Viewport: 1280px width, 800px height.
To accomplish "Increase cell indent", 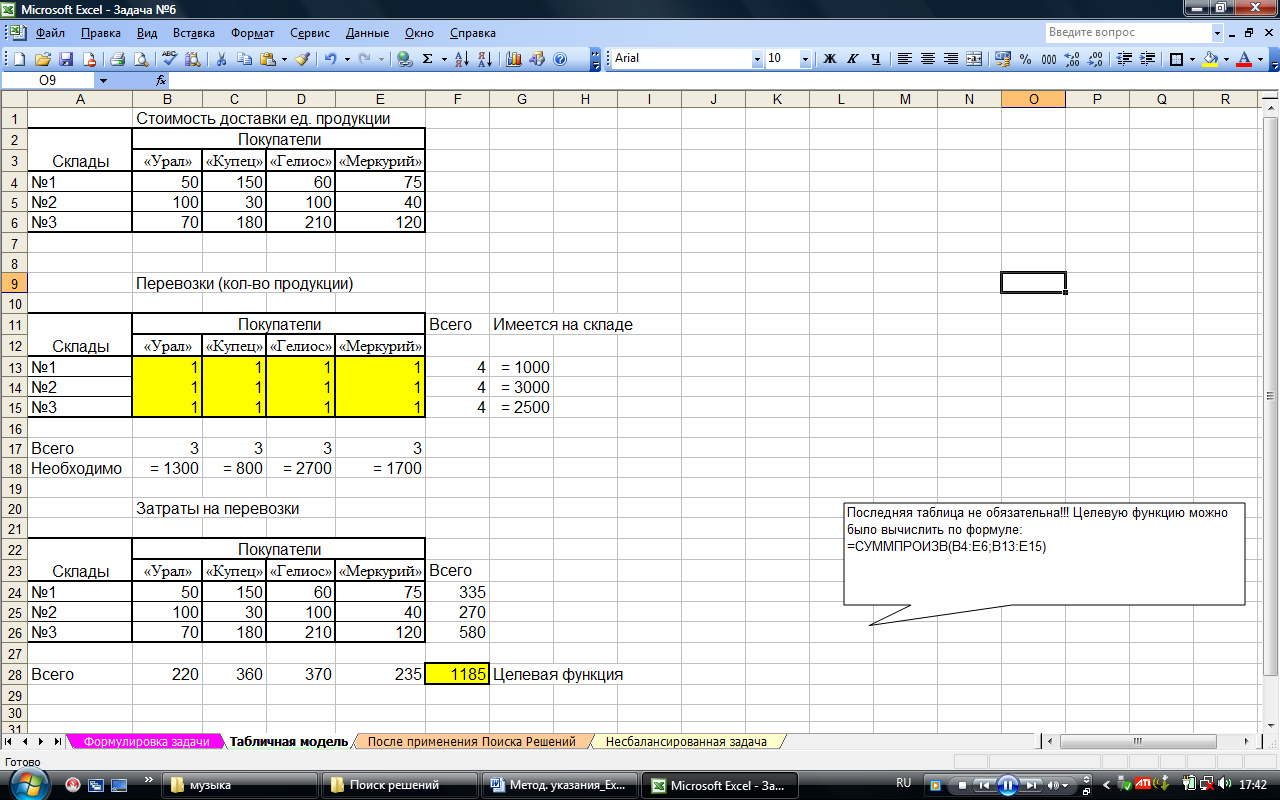I will click(1147, 59).
